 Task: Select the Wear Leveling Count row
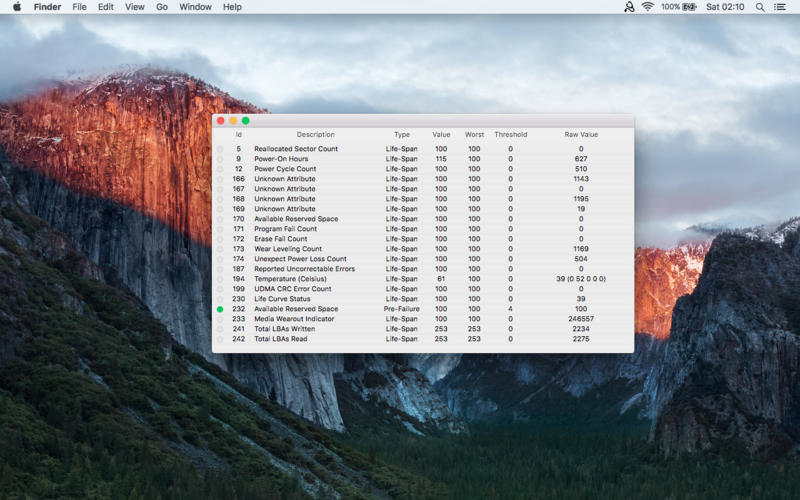(423, 249)
